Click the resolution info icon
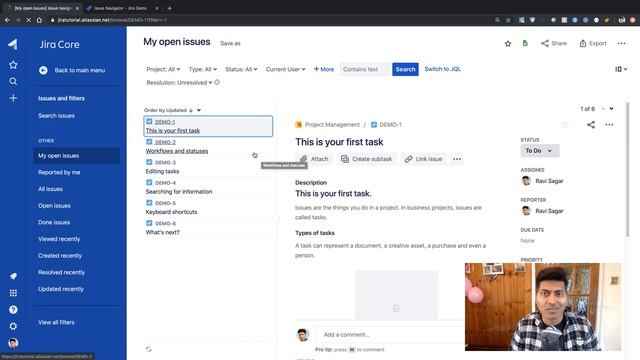Viewport: 640px width, 360px height. 217,82
